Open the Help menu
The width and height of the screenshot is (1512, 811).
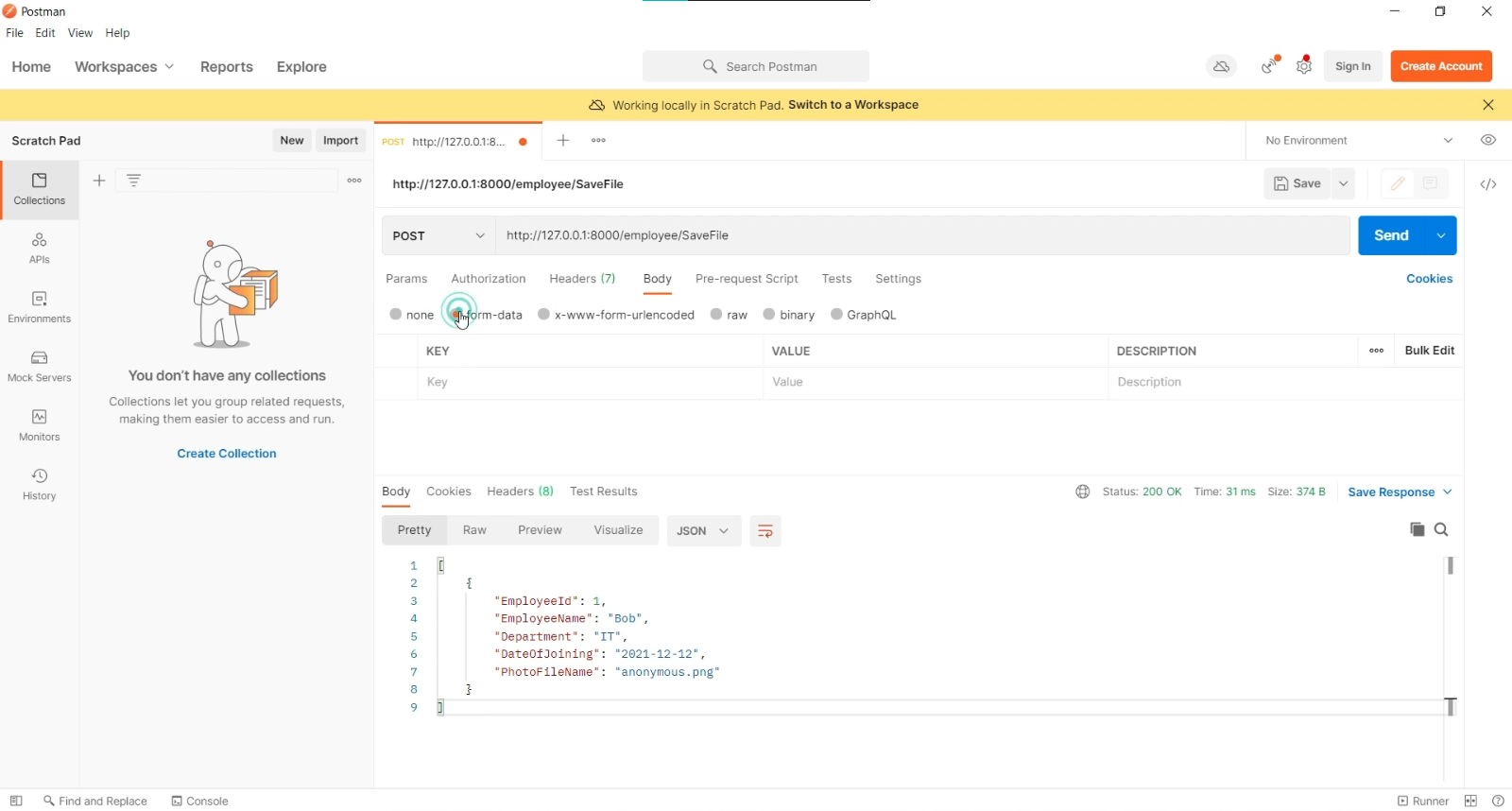coord(118,33)
